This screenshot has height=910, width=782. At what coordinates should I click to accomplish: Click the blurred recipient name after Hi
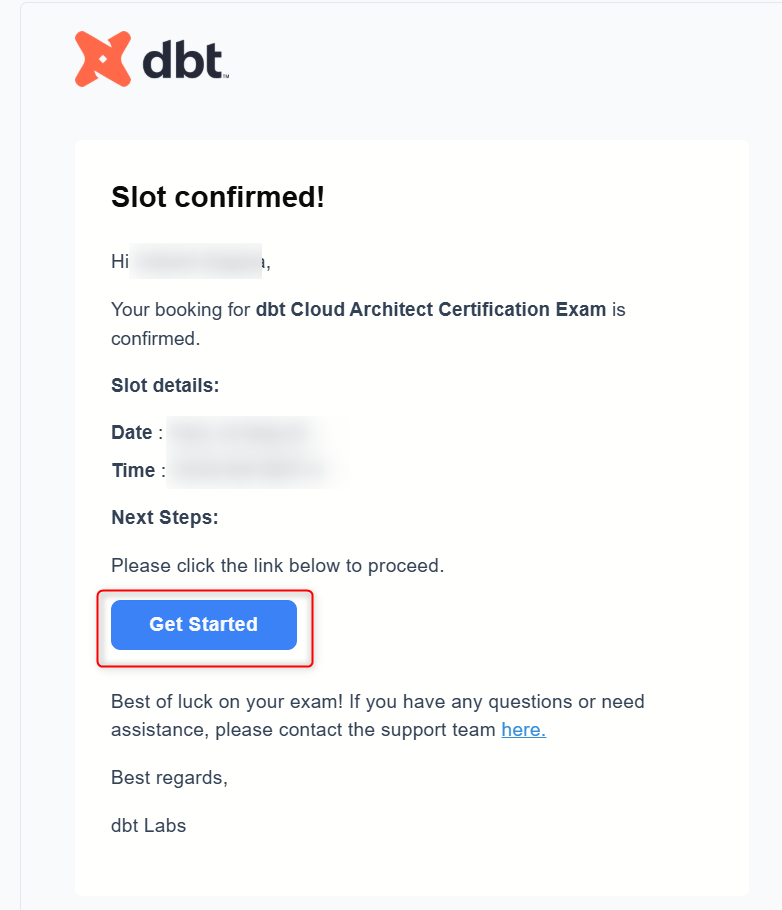click(x=196, y=261)
